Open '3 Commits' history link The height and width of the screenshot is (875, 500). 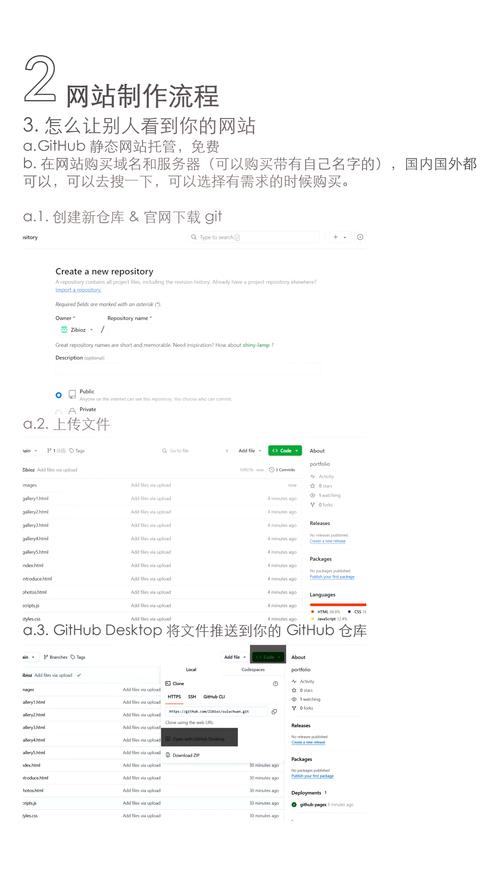[282, 470]
